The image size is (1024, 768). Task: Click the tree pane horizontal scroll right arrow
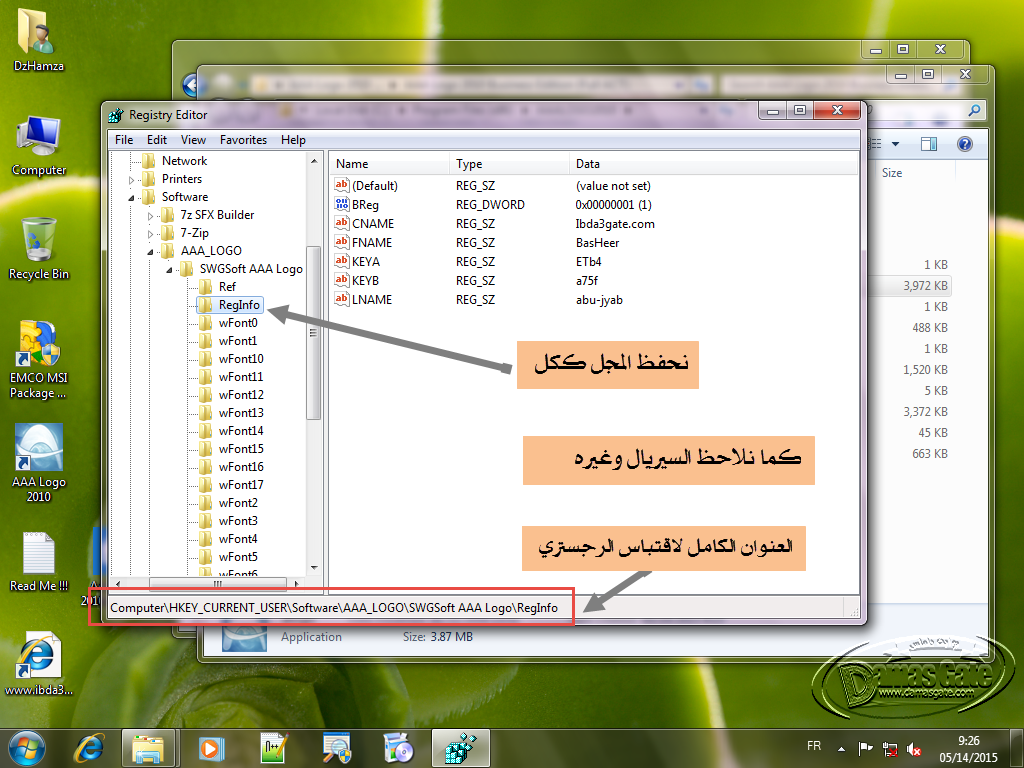tap(296, 583)
